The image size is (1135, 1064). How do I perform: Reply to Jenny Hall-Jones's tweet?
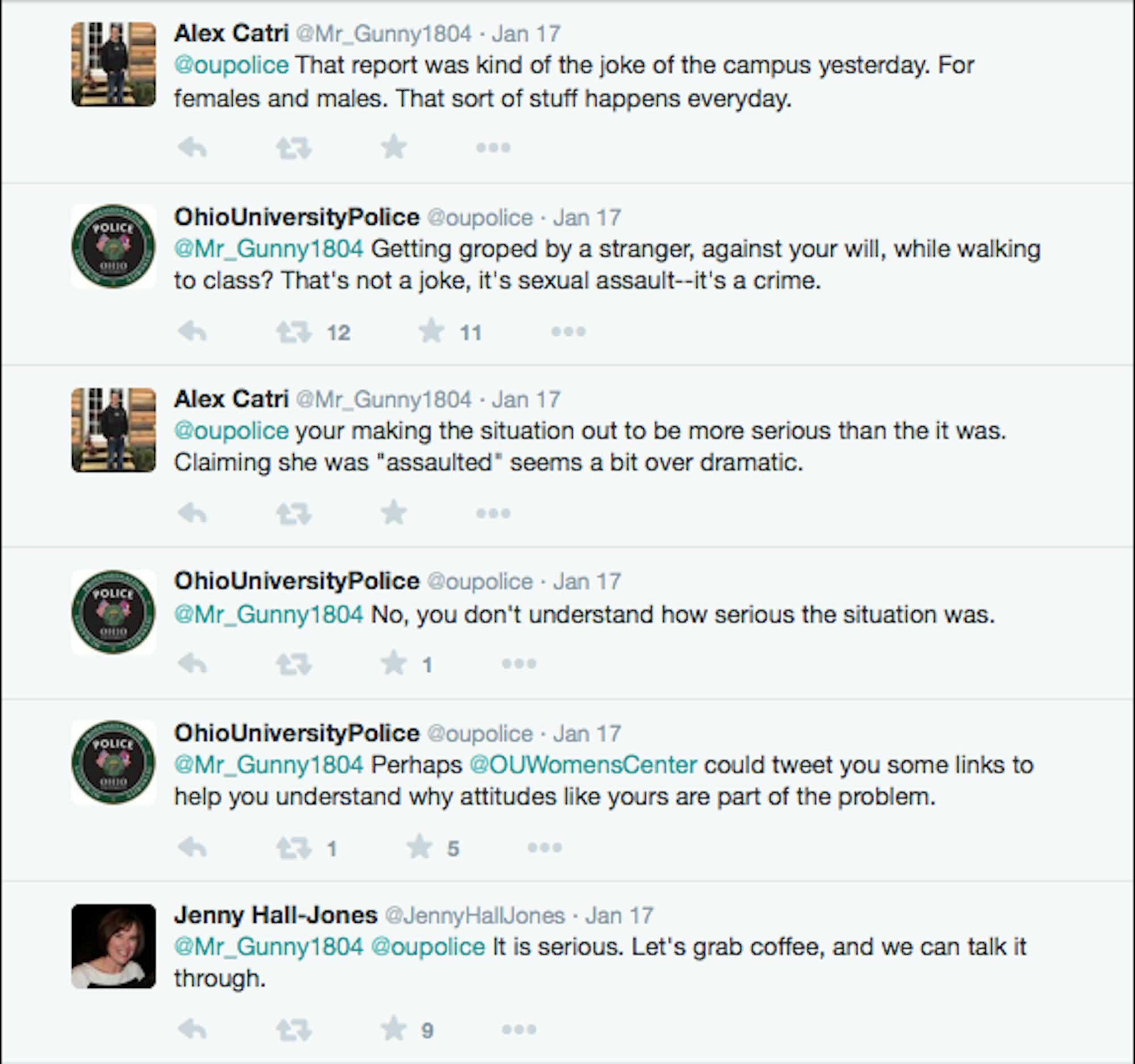tap(192, 1029)
